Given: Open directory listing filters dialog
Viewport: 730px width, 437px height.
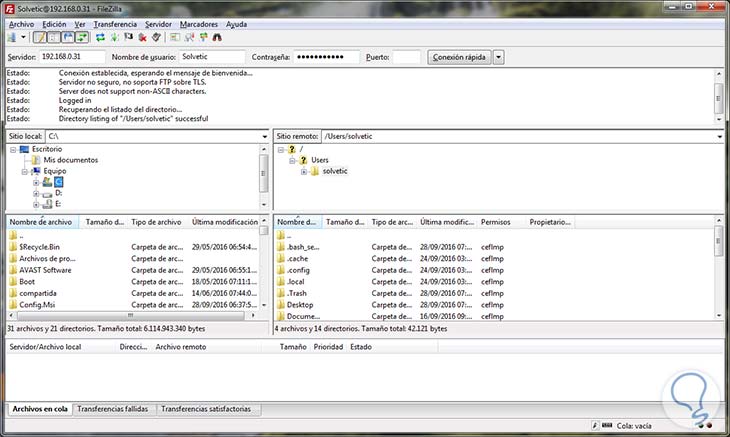Looking at the screenshot, I should pyautogui.click(x=175, y=38).
